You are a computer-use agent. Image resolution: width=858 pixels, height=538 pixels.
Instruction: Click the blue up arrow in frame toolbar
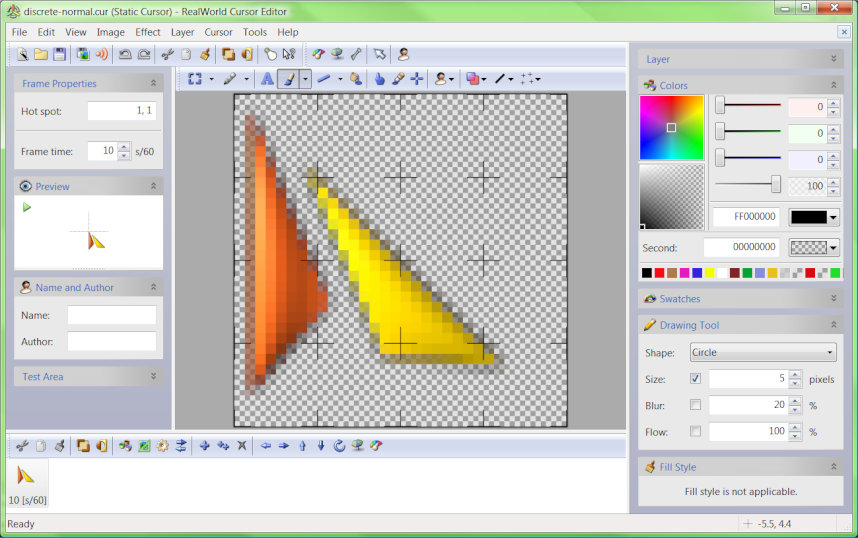[302, 446]
